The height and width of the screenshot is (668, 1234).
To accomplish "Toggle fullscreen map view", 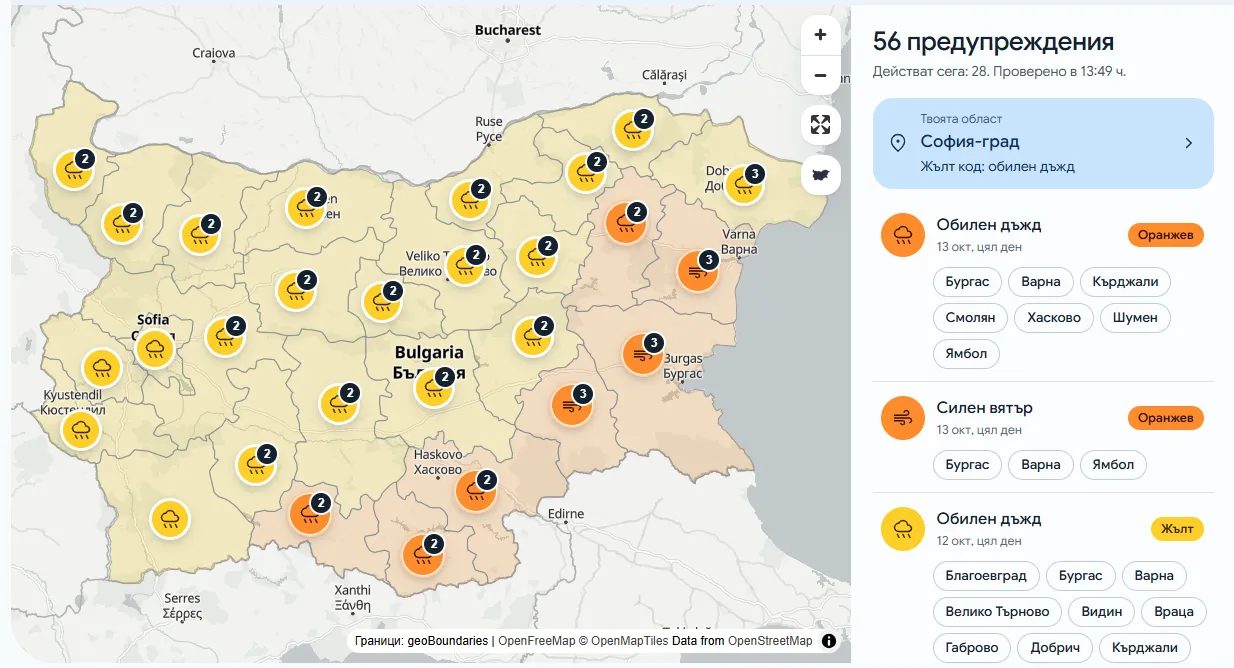I will [x=820, y=125].
